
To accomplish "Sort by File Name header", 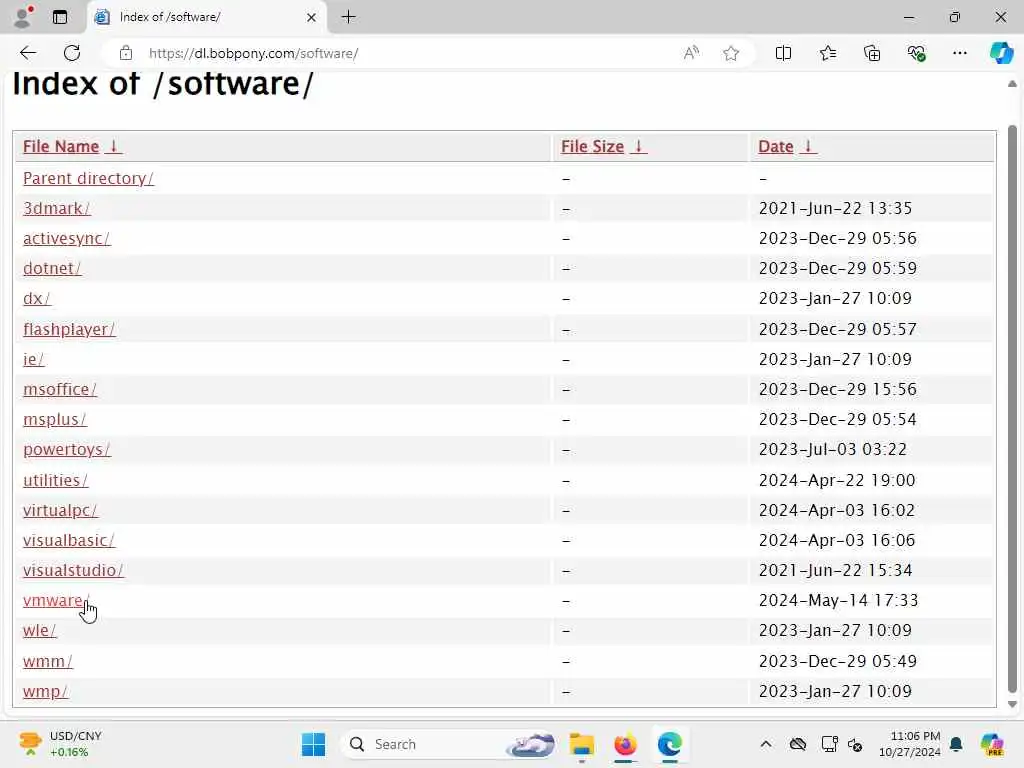I will (72, 146).
